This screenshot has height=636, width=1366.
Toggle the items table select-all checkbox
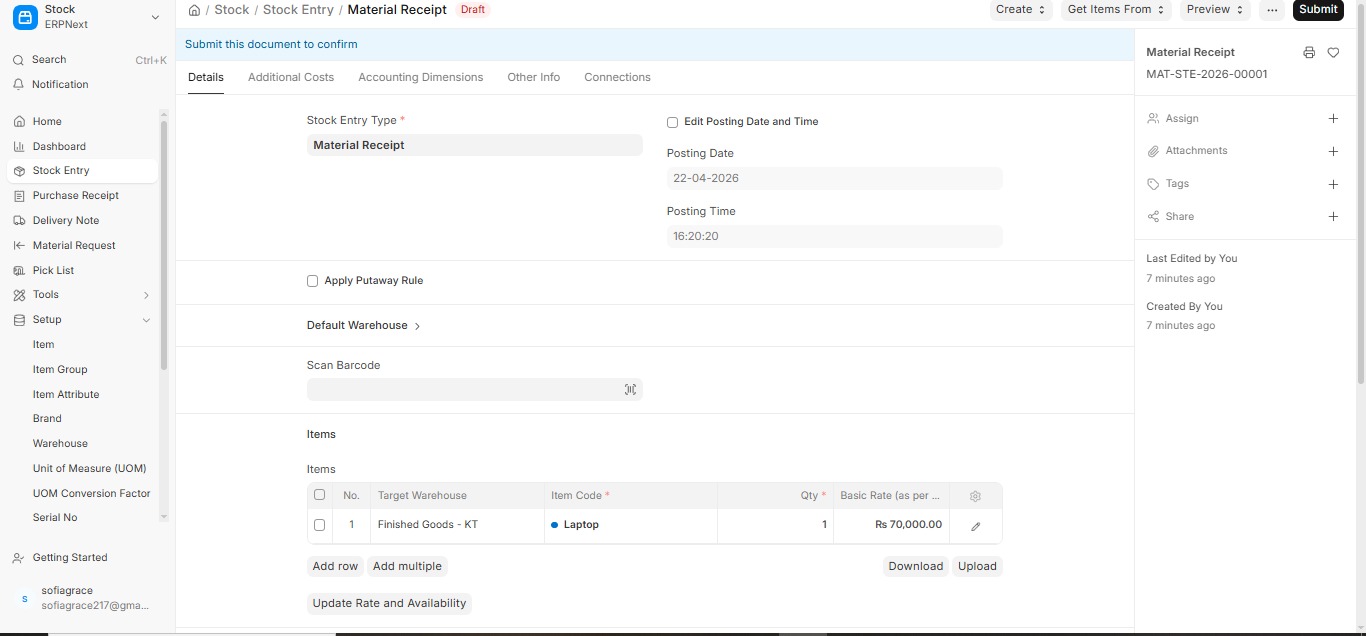pos(320,495)
